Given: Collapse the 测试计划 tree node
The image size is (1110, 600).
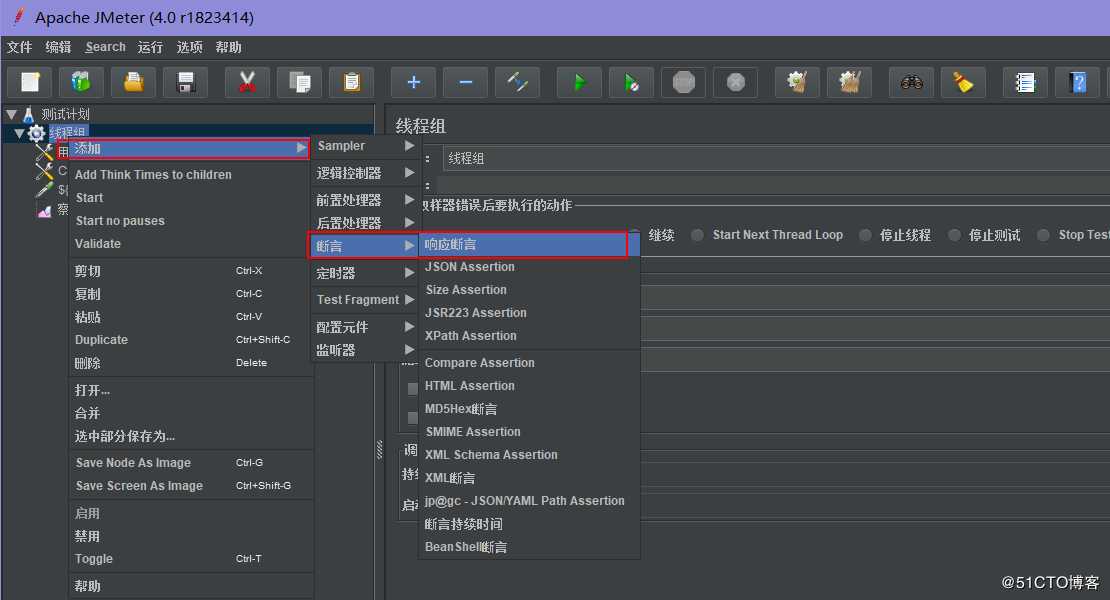Looking at the screenshot, I should click(x=11, y=114).
